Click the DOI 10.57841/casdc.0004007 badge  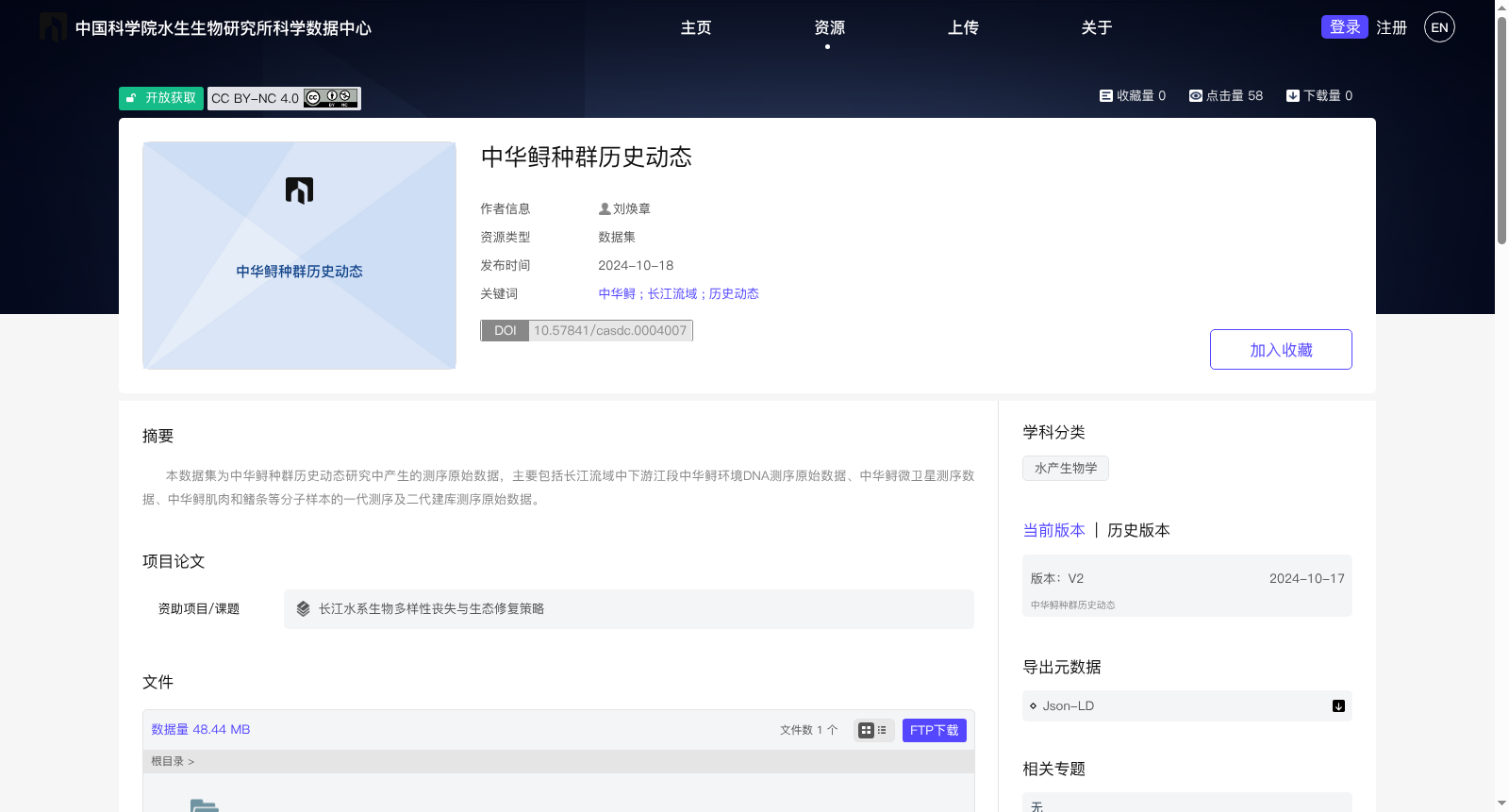(x=587, y=331)
